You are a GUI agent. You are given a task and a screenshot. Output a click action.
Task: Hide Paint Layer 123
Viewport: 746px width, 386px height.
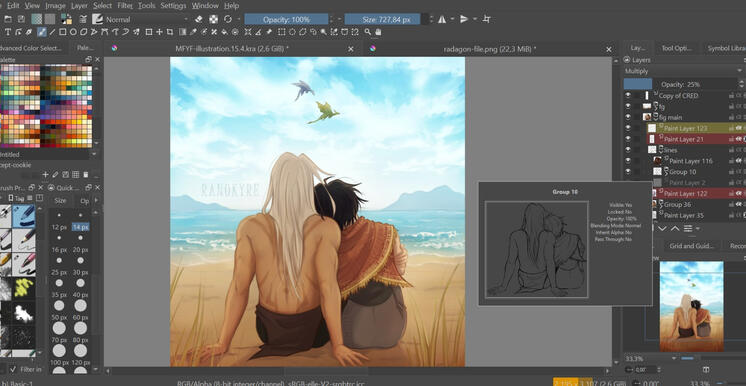pyautogui.click(x=628, y=128)
